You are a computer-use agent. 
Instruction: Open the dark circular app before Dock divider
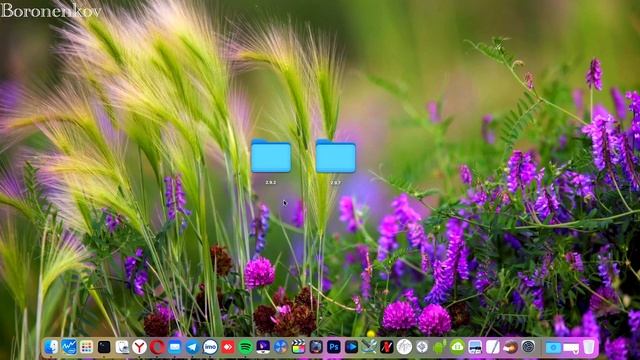point(528,347)
